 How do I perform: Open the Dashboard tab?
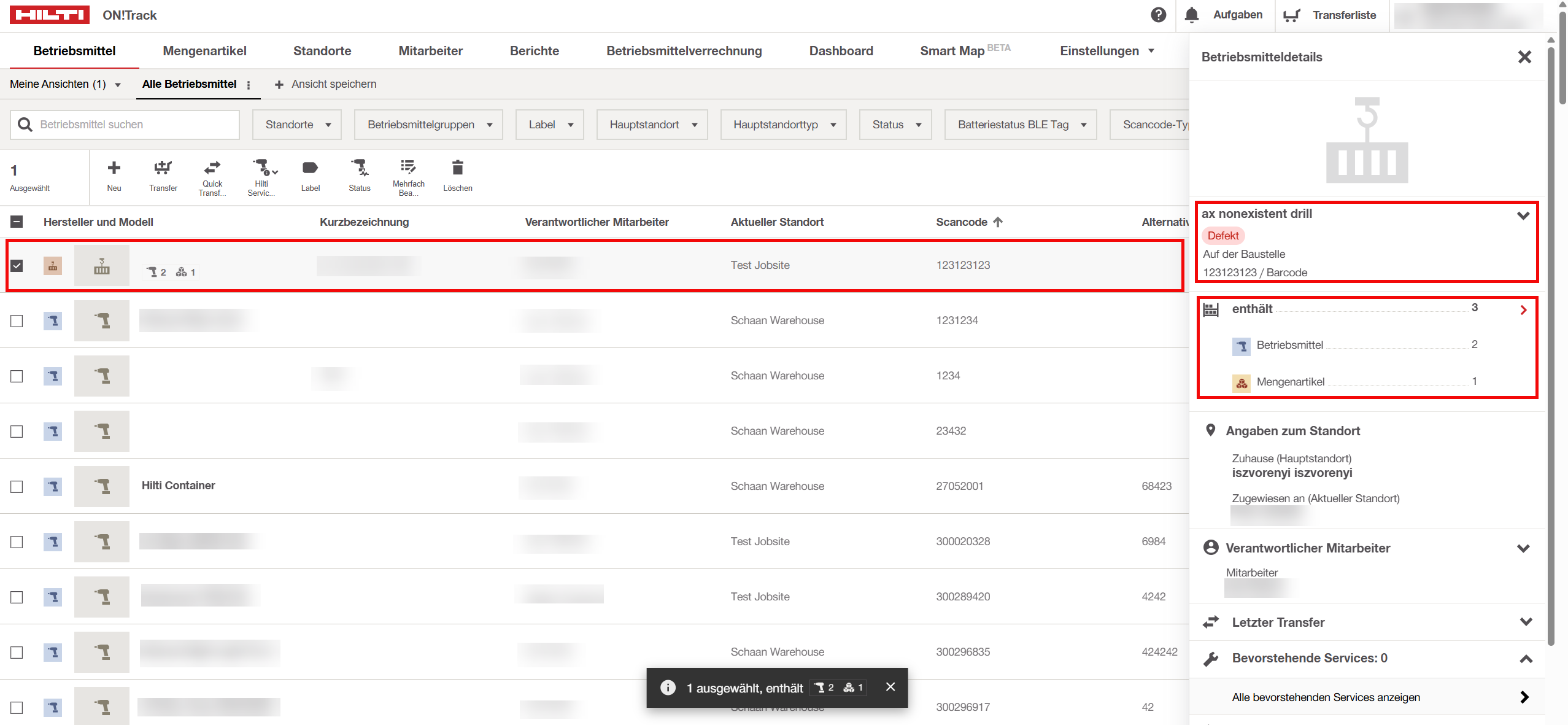pyautogui.click(x=841, y=51)
